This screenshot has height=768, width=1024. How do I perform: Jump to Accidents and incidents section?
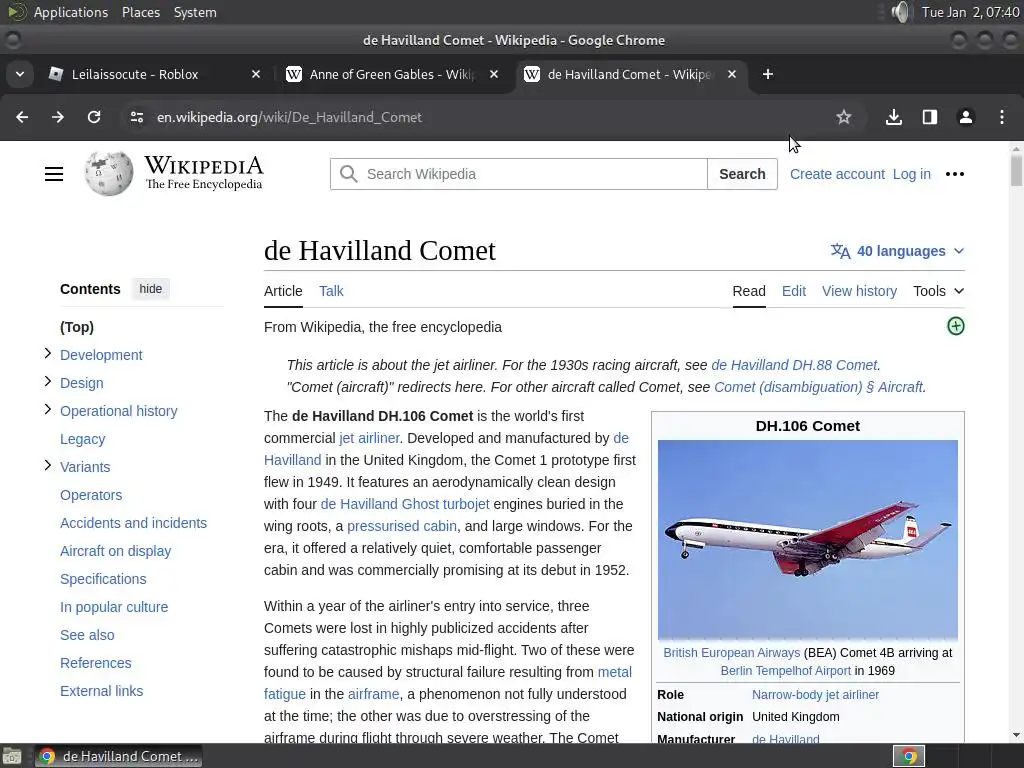(x=133, y=523)
